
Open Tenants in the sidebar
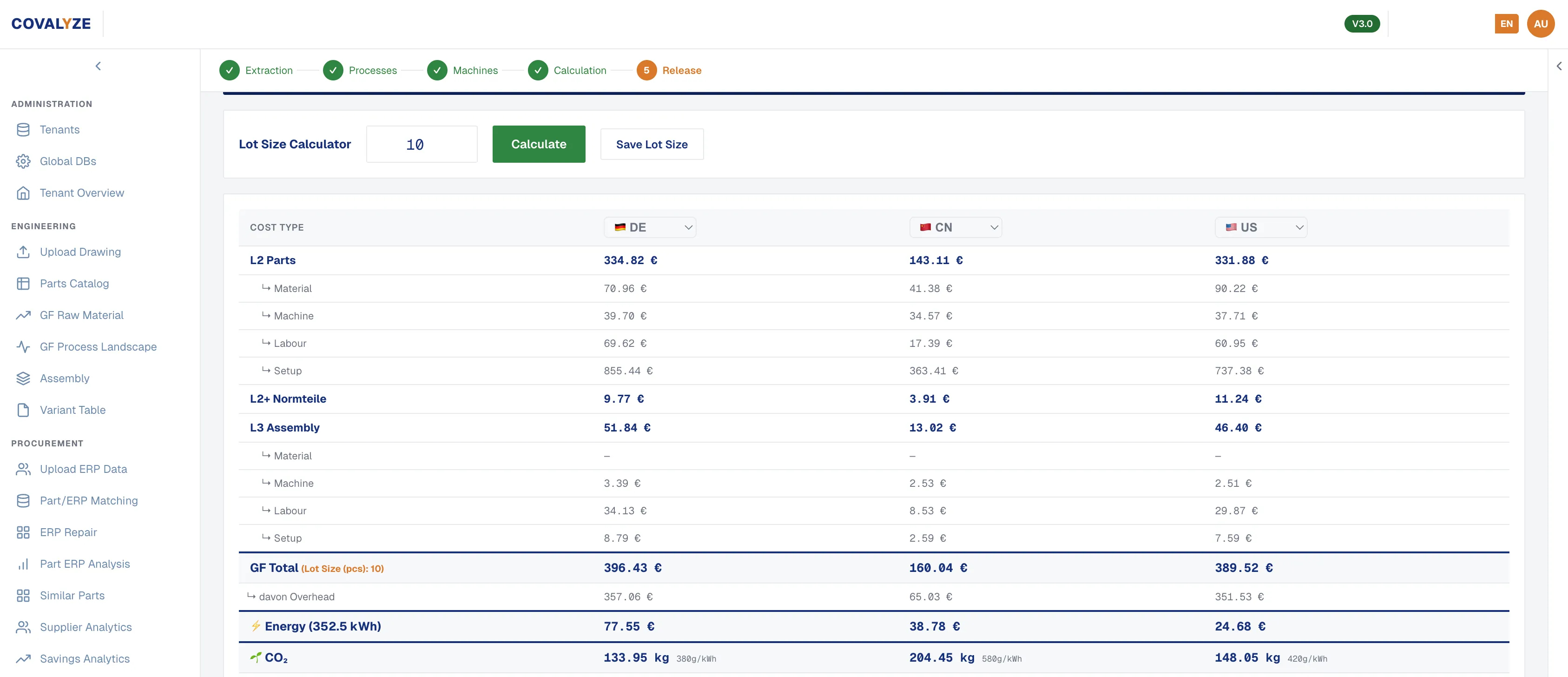(59, 130)
